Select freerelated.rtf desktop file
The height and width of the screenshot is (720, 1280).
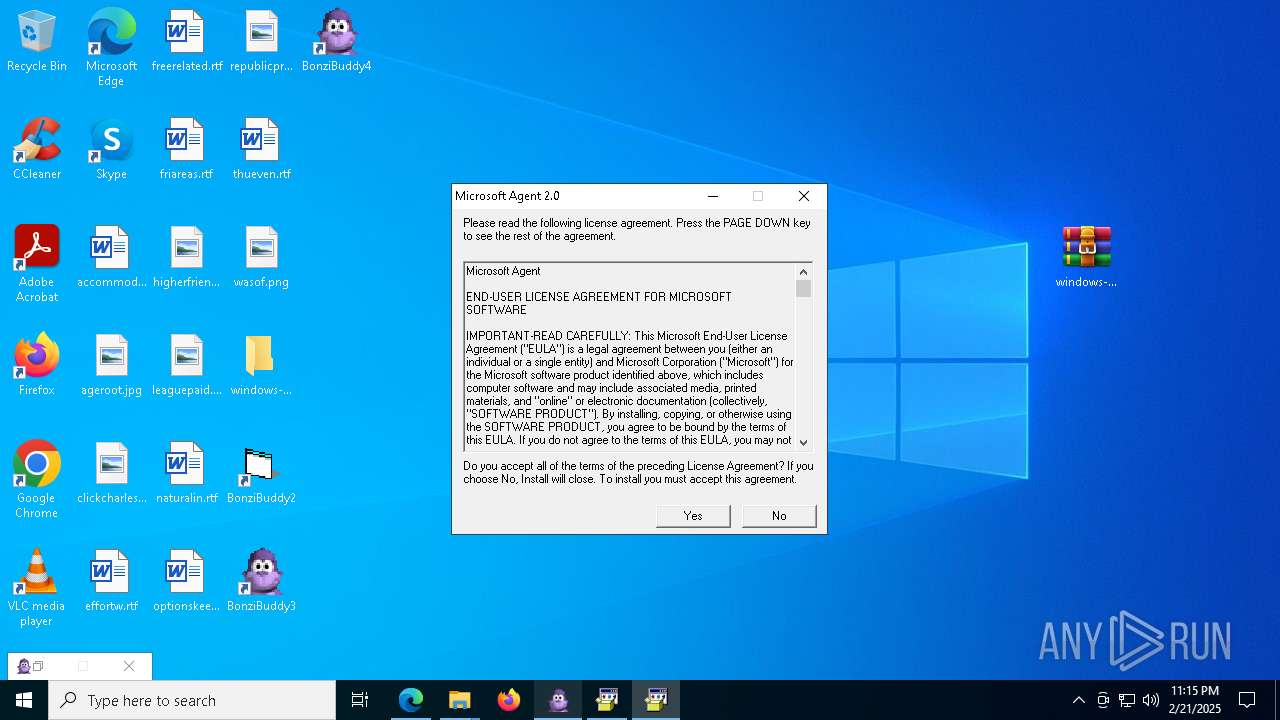pyautogui.click(x=186, y=41)
